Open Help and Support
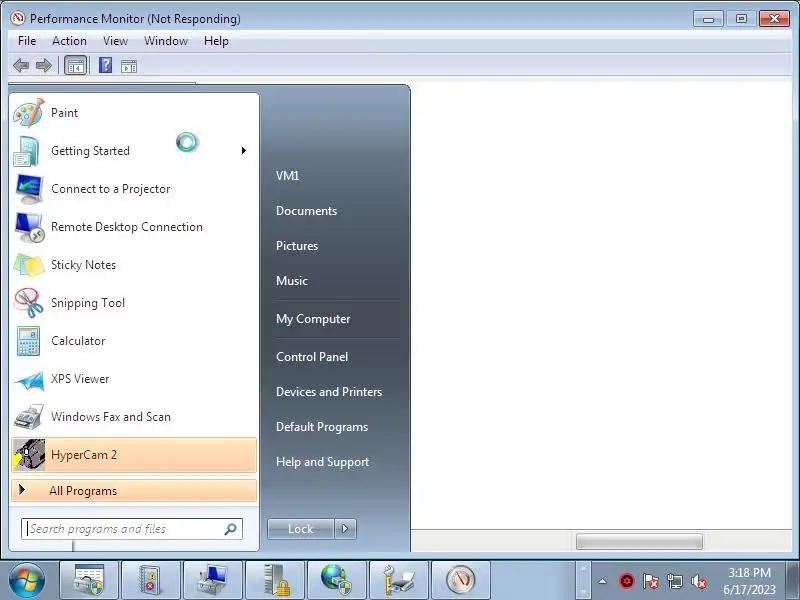 [x=322, y=462]
